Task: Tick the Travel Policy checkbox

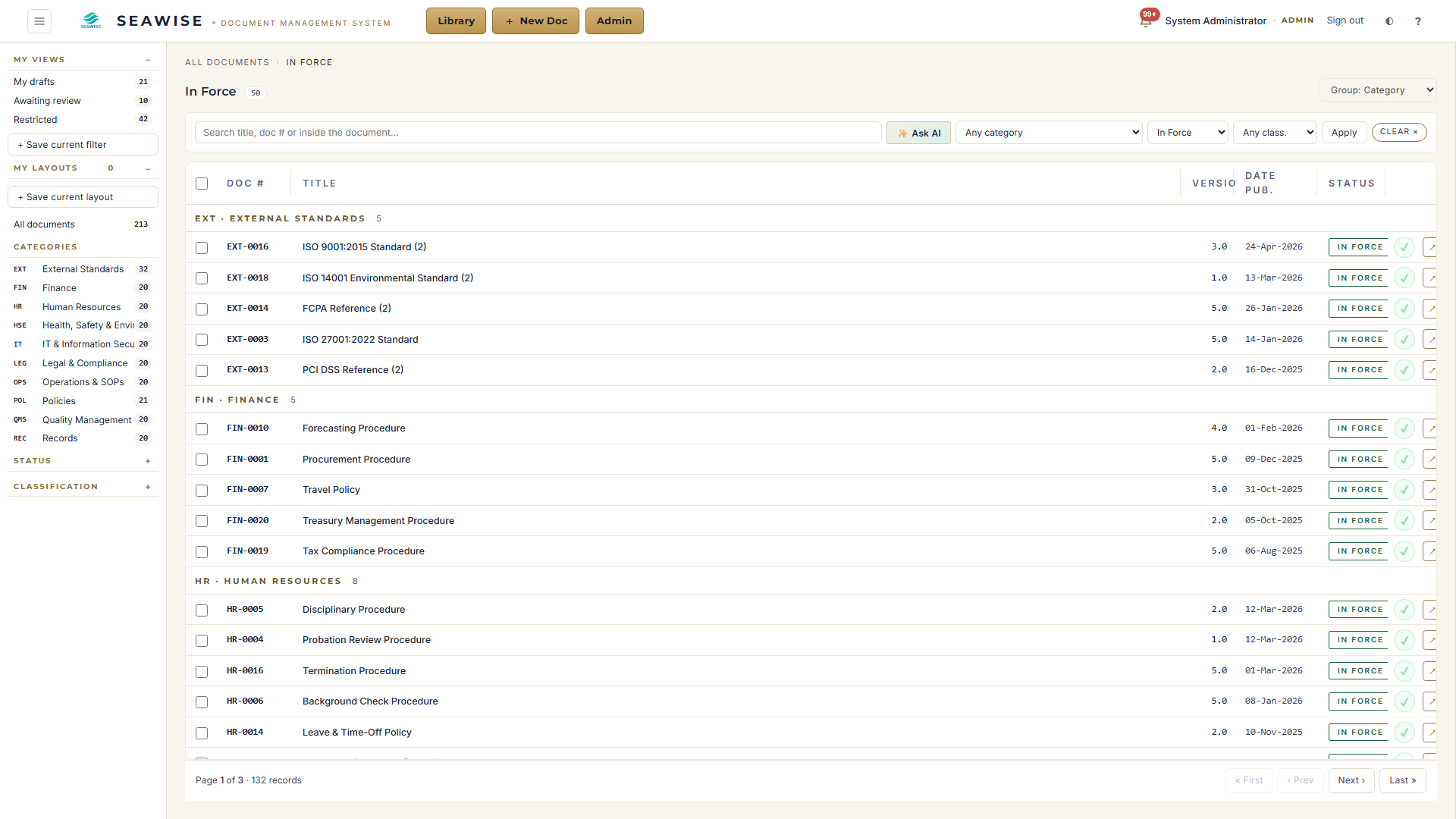Action: [202, 491]
